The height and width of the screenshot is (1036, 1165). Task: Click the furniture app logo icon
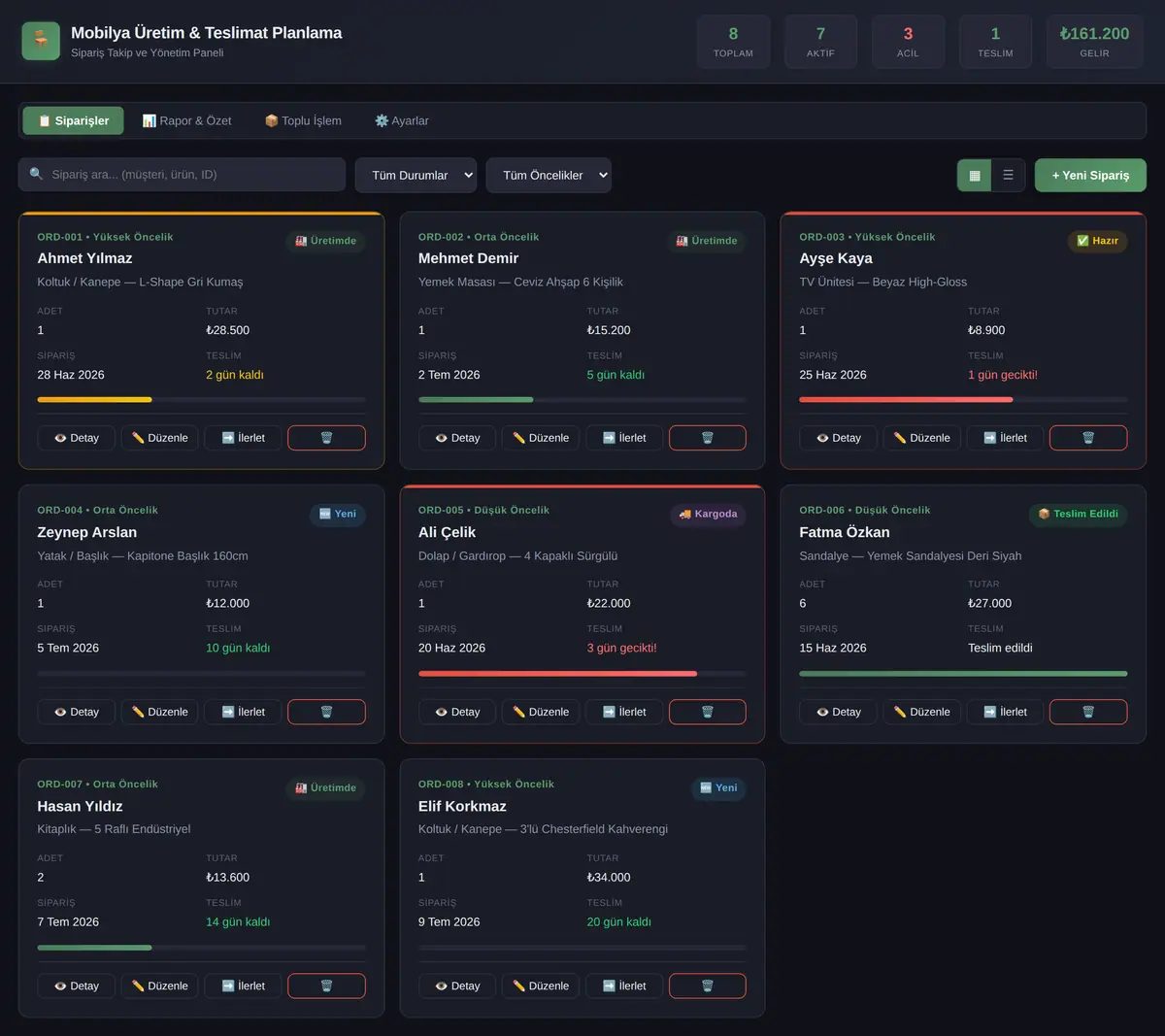point(41,41)
